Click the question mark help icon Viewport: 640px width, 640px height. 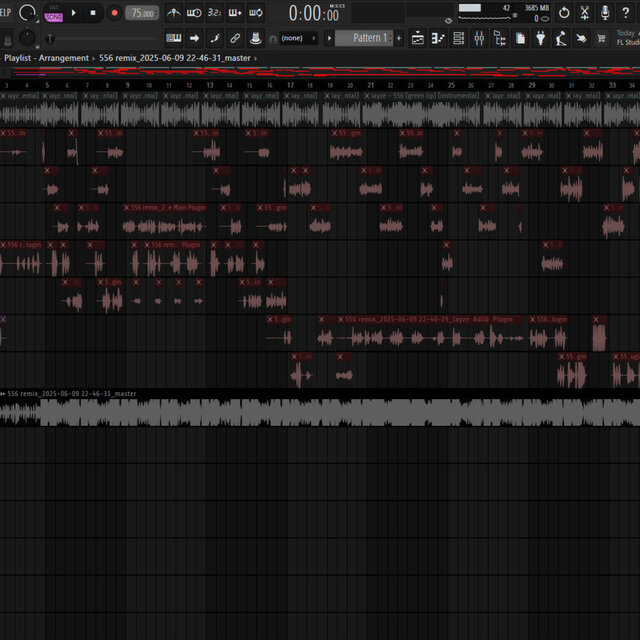coord(625,13)
